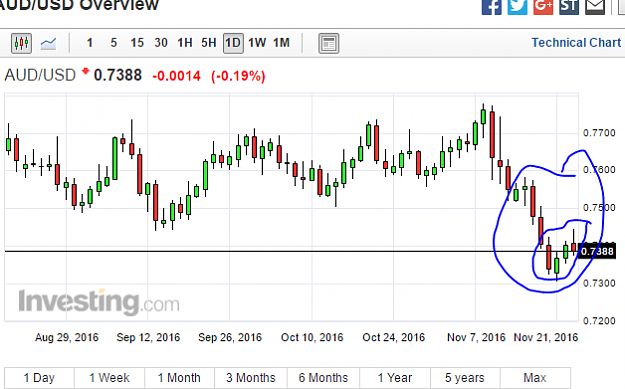625x389 pixels.
Task: Open the chart news table icon
Action: tap(329, 43)
